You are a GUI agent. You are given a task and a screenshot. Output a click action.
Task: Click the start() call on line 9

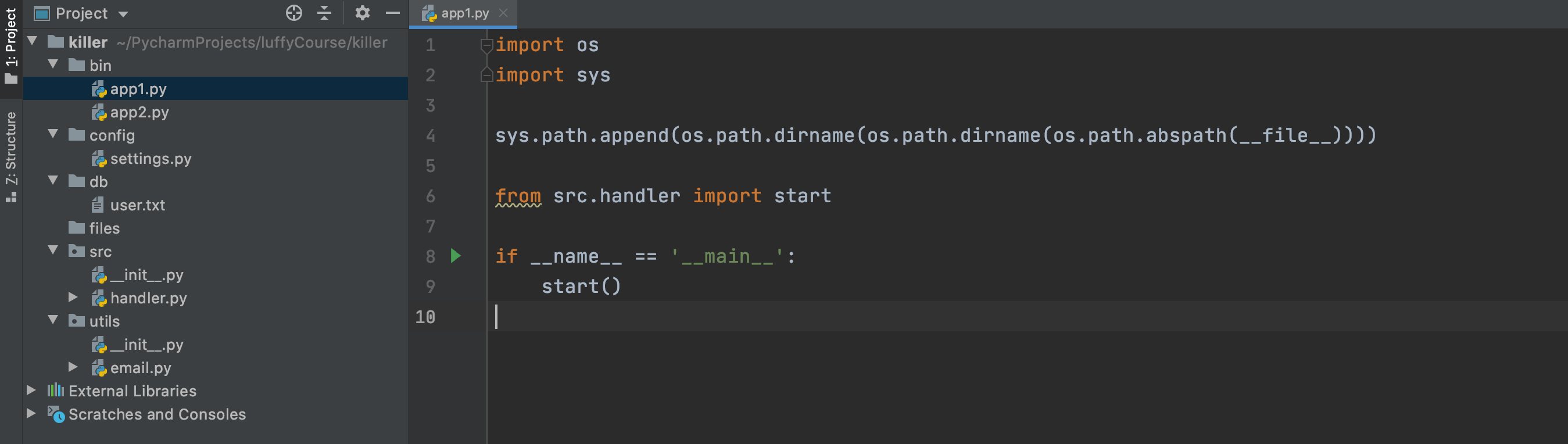pos(581,287)
